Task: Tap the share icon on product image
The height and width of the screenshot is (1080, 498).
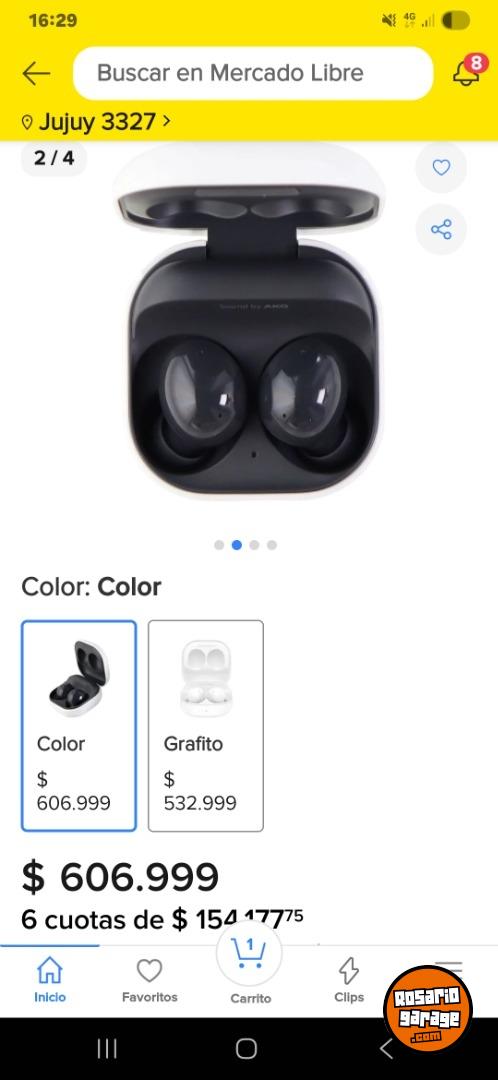Action: click(441, 229)
